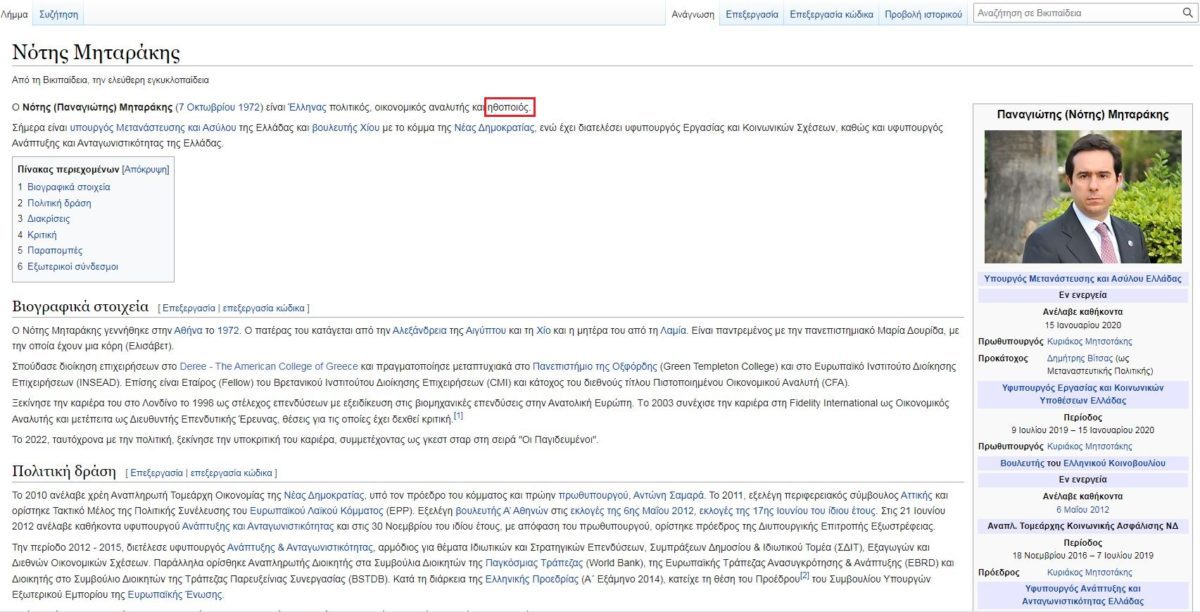Open the Αιγύπτου link
Screen dimensions: 1200x612
click(487, 330)
